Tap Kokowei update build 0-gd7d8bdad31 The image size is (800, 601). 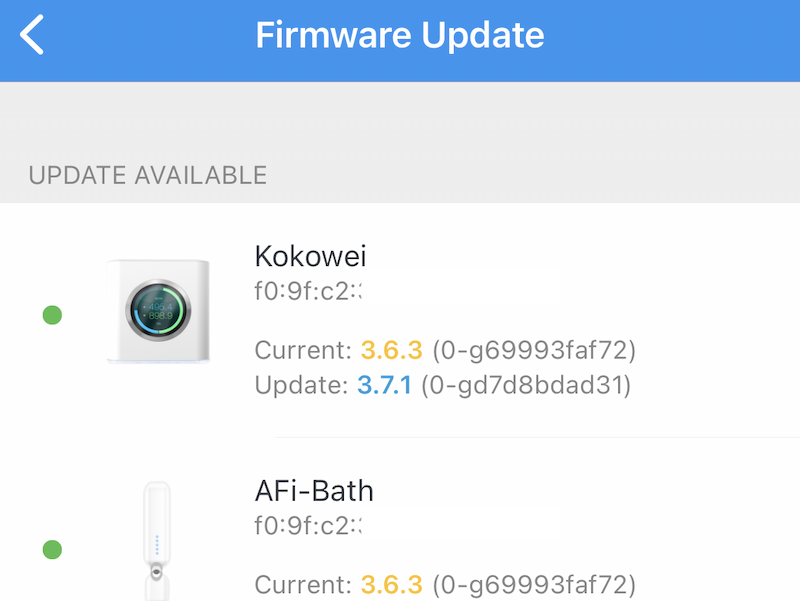(x=525, y=385)
